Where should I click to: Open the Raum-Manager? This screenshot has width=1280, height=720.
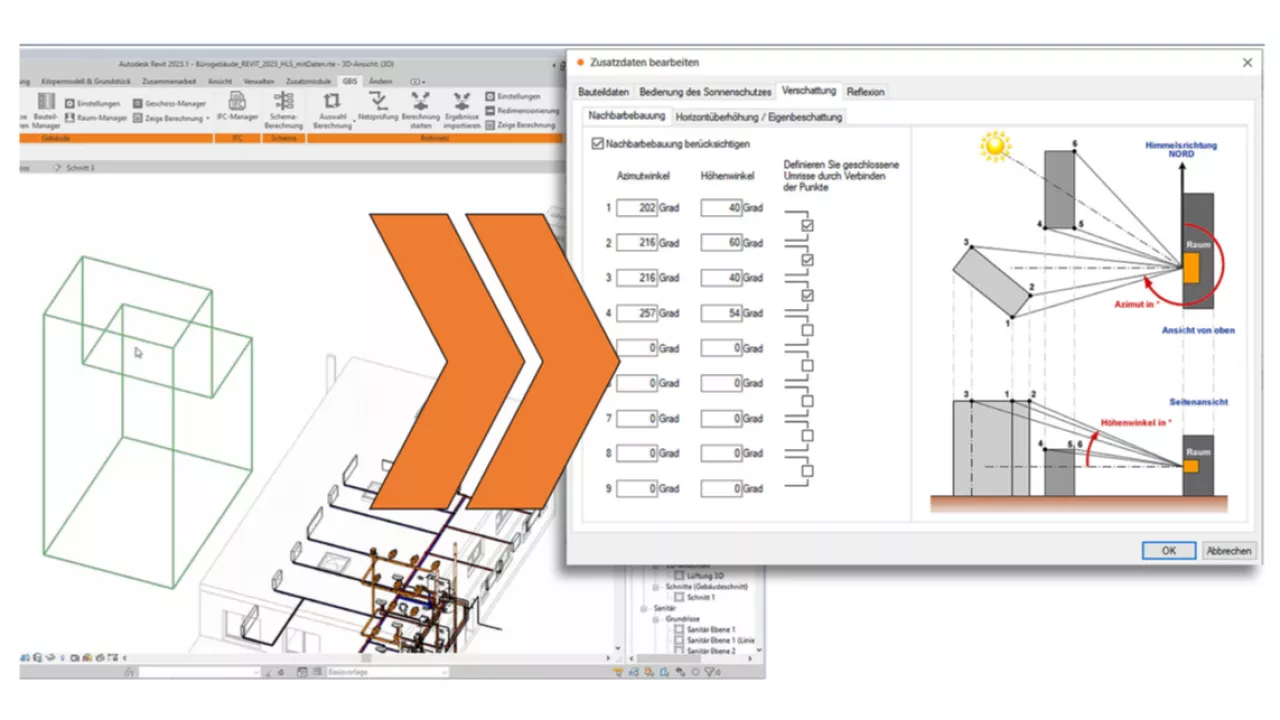[x=95, y=116]
